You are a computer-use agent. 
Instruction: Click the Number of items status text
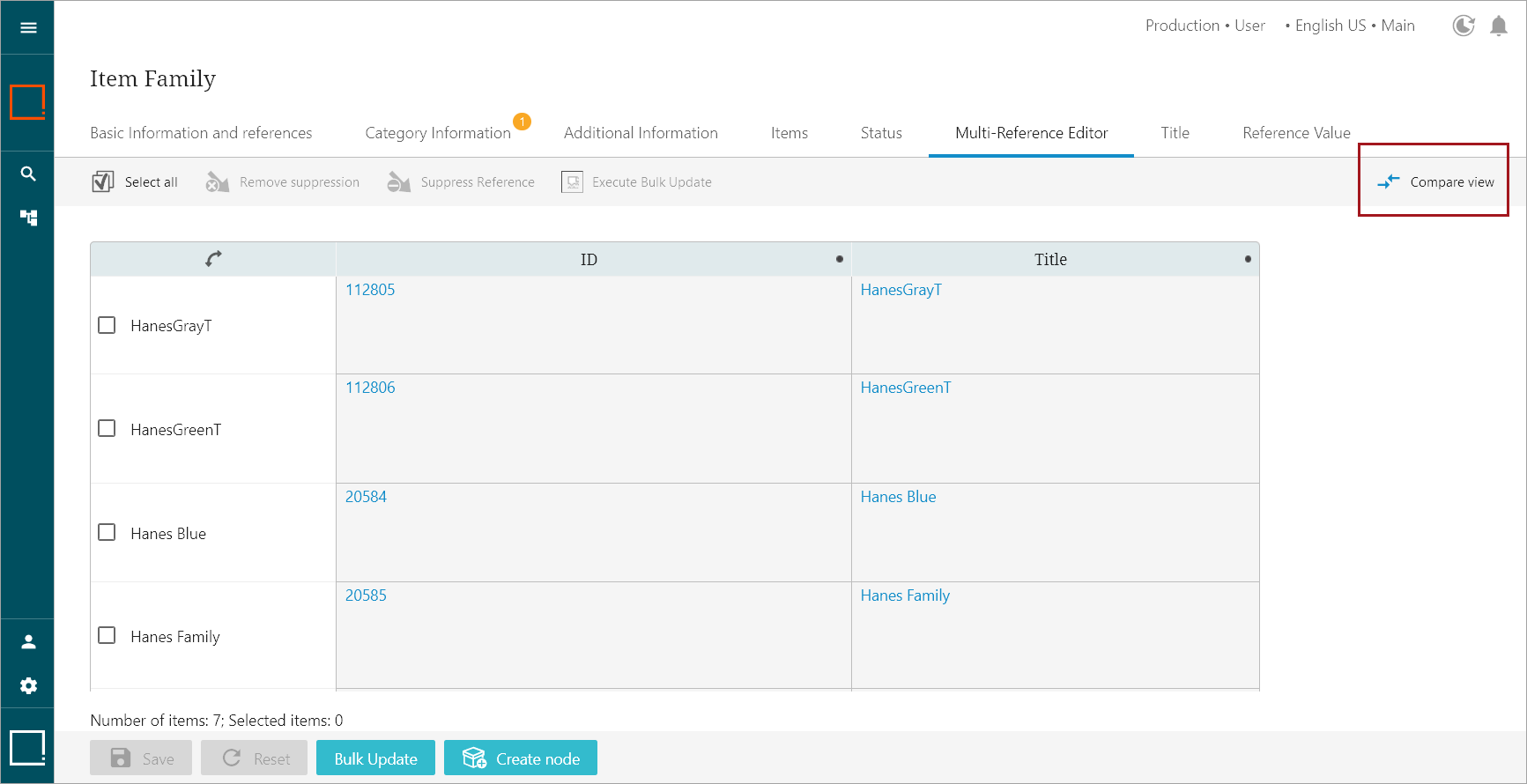tap(217, 721)
